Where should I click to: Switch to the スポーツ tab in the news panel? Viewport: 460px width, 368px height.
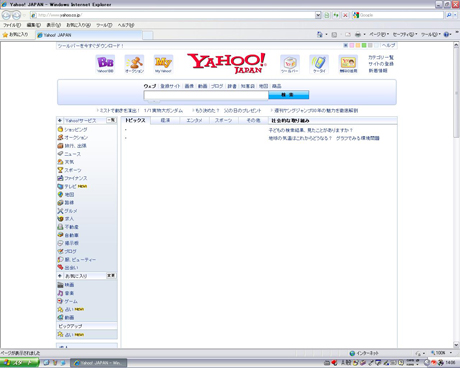pos(224,120)
